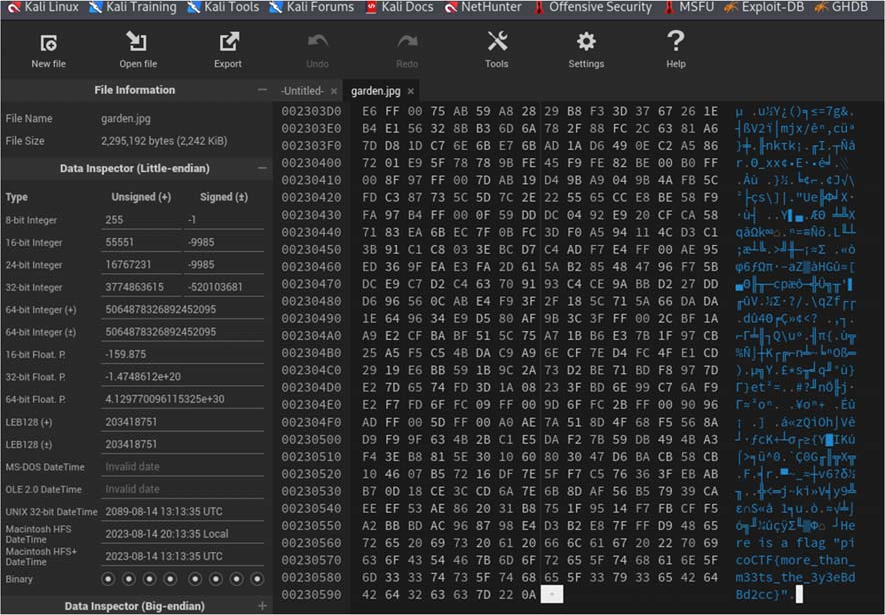Screen dimensions: 885x615
Task: Select hex byte at offset 002303D0 start
Action: 369,110
